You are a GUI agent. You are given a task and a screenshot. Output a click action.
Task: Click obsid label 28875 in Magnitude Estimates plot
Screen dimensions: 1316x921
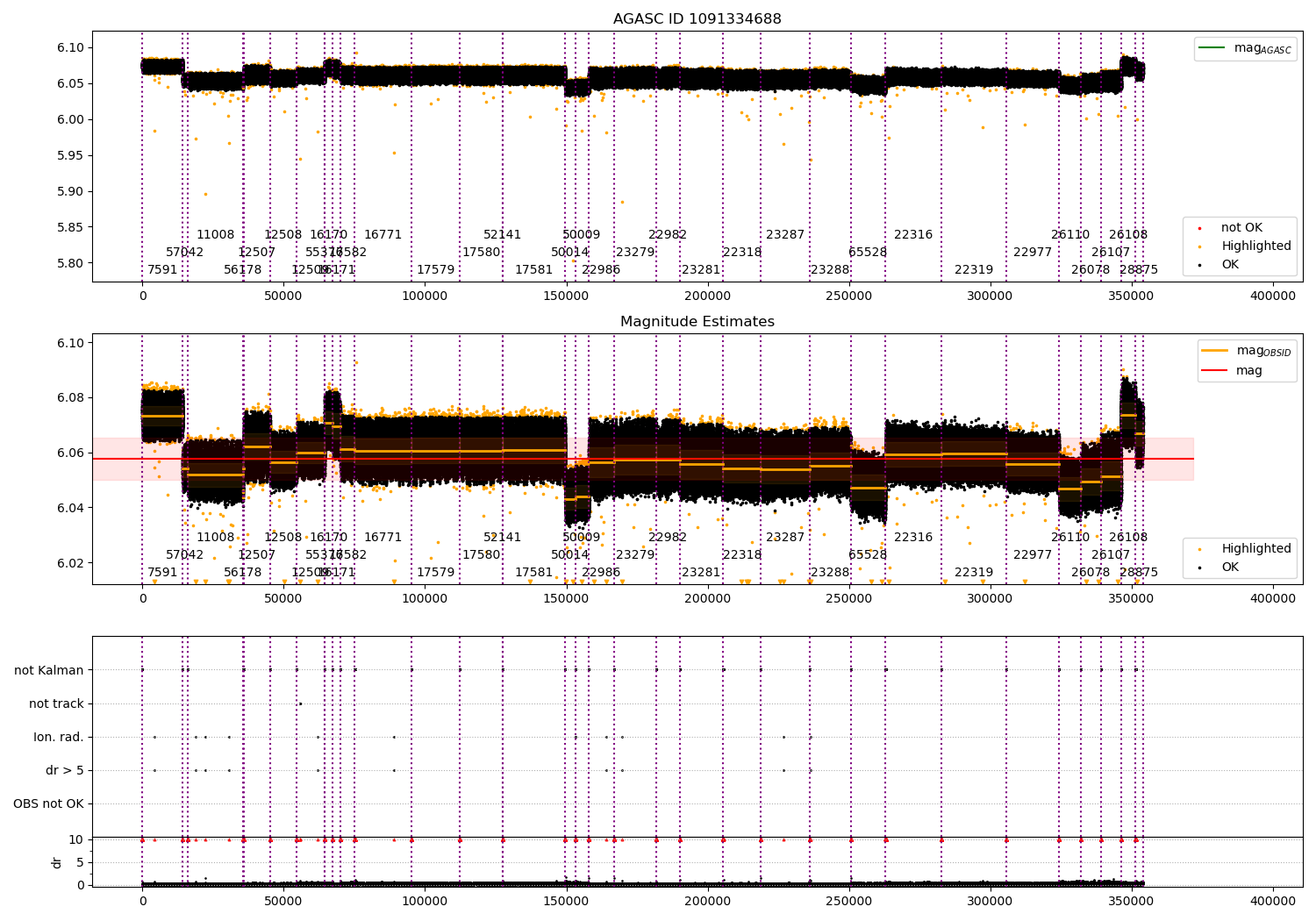[x=1138, y=572]
